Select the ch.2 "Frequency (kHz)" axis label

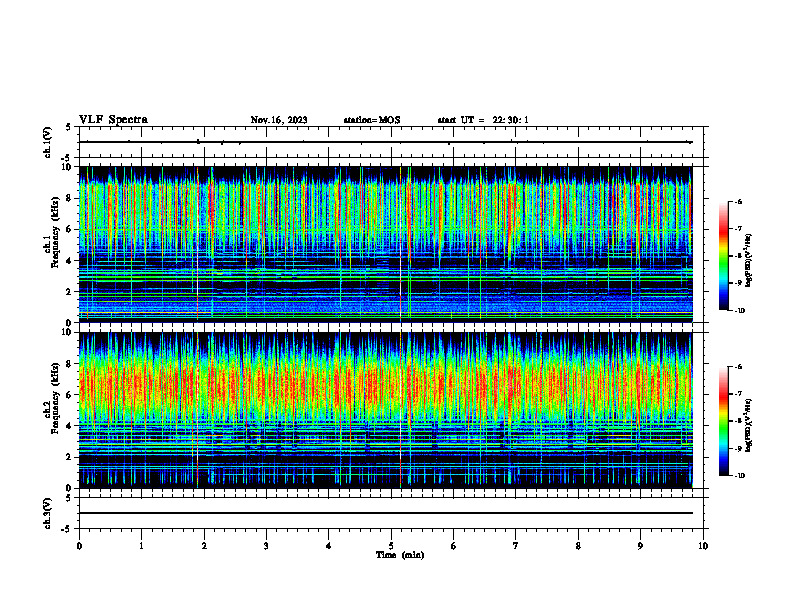pos(55,399)
